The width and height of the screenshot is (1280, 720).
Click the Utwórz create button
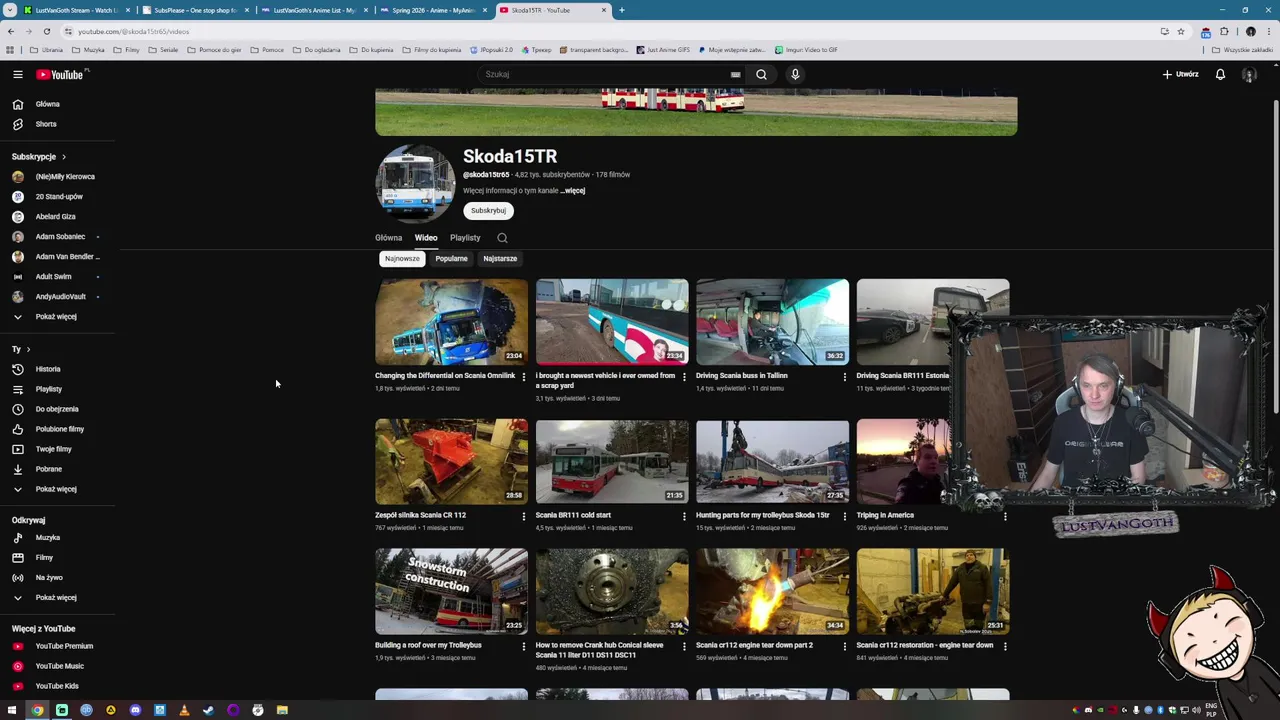point(1180,74)
